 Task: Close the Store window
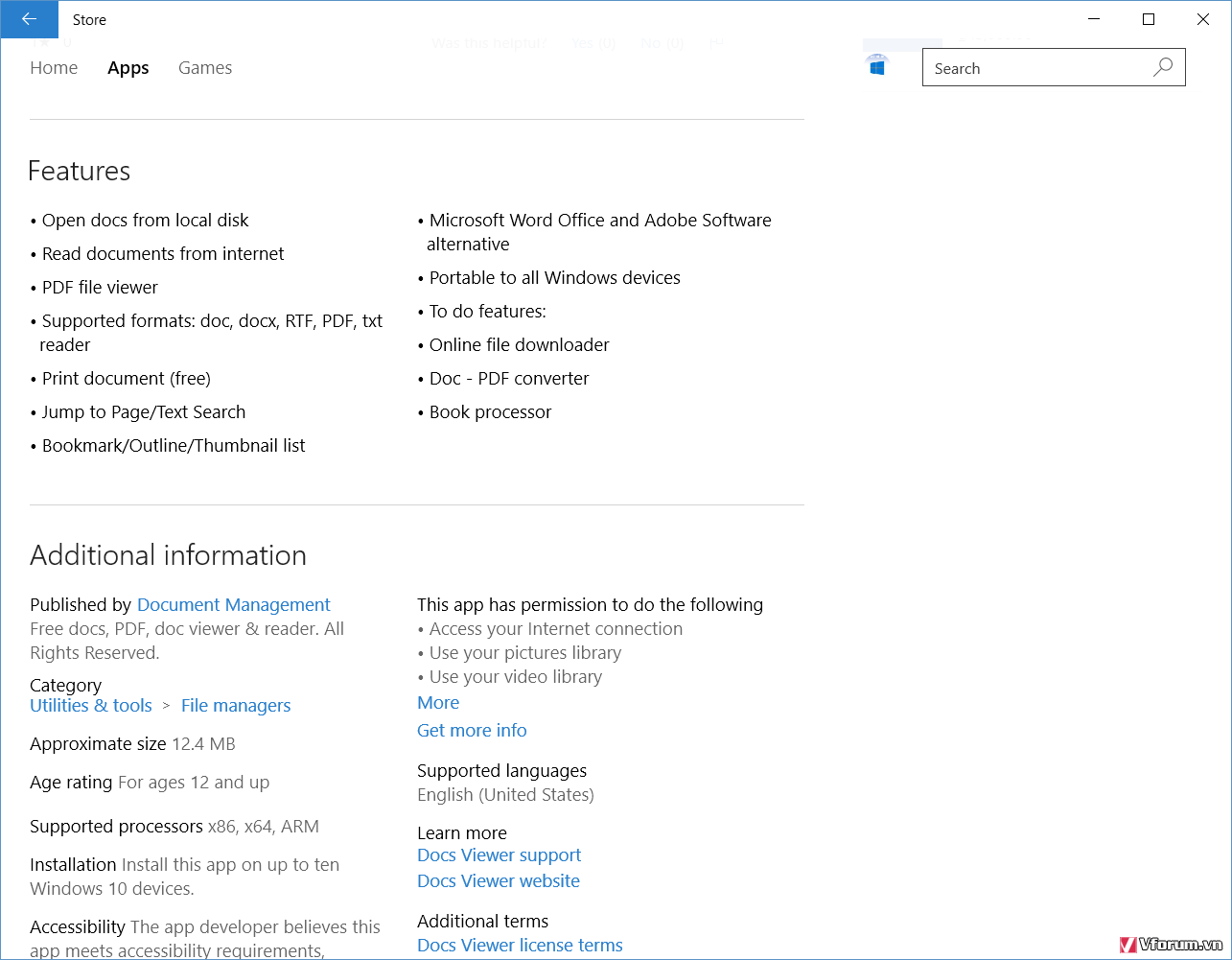[x=1203, y=19]
